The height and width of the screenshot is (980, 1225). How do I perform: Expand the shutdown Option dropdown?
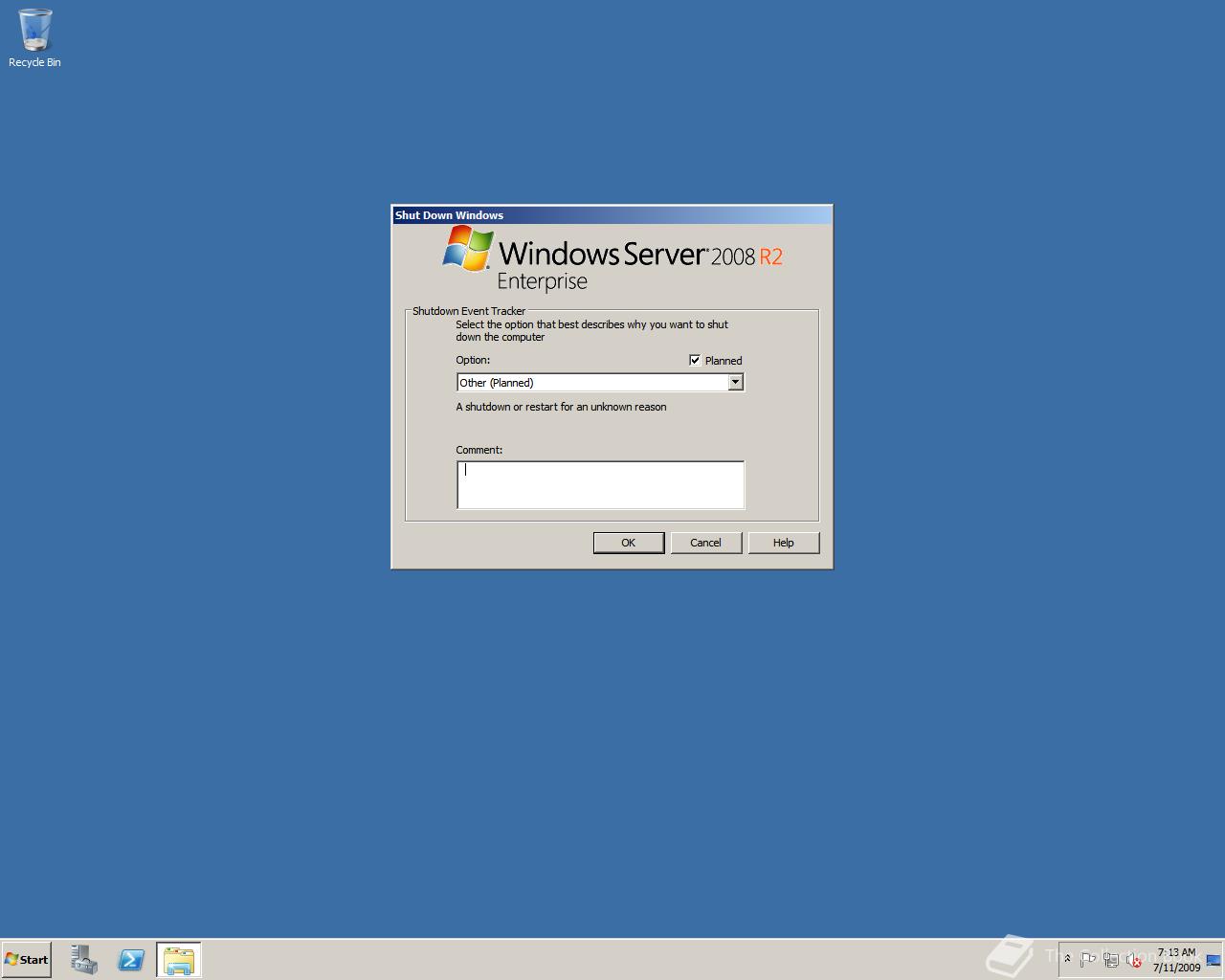[x=735, y=382]
